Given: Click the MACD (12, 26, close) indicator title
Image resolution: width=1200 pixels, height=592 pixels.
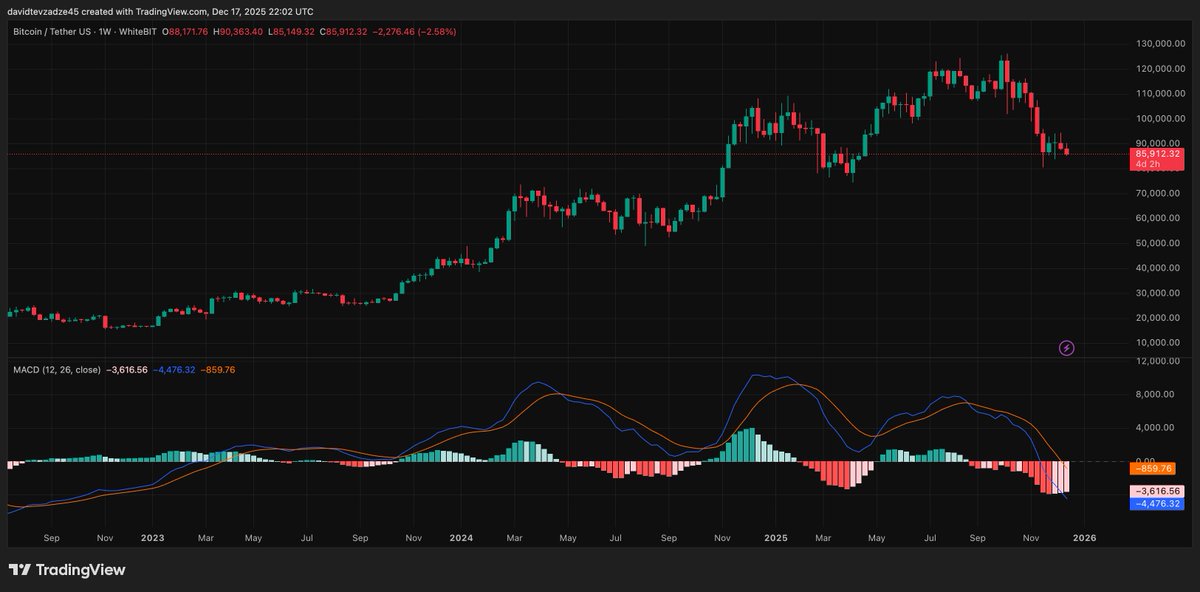Looking at the screenshot, I should 56,370.
